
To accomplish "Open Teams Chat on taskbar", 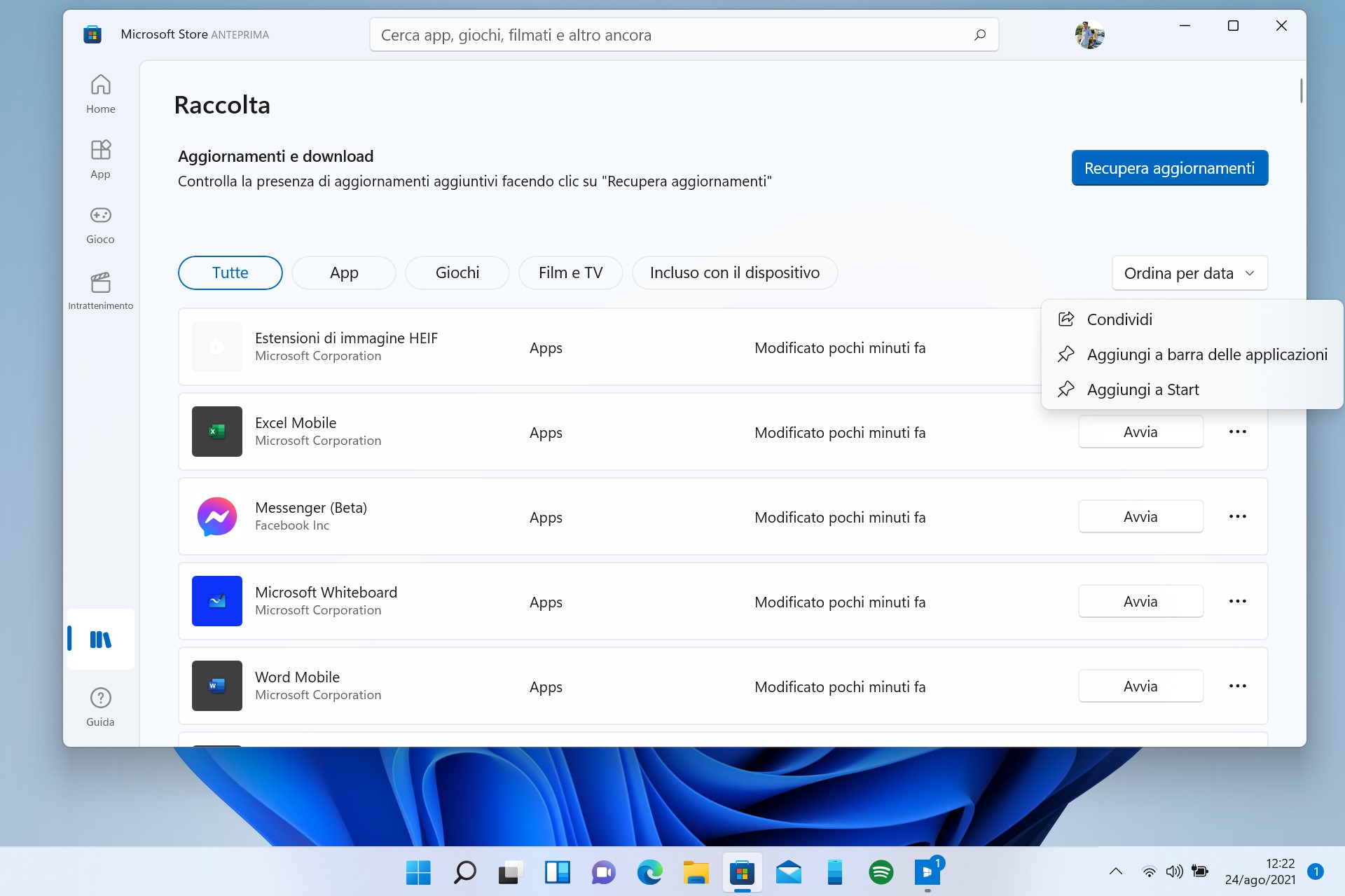I will [x=603, y=872].
